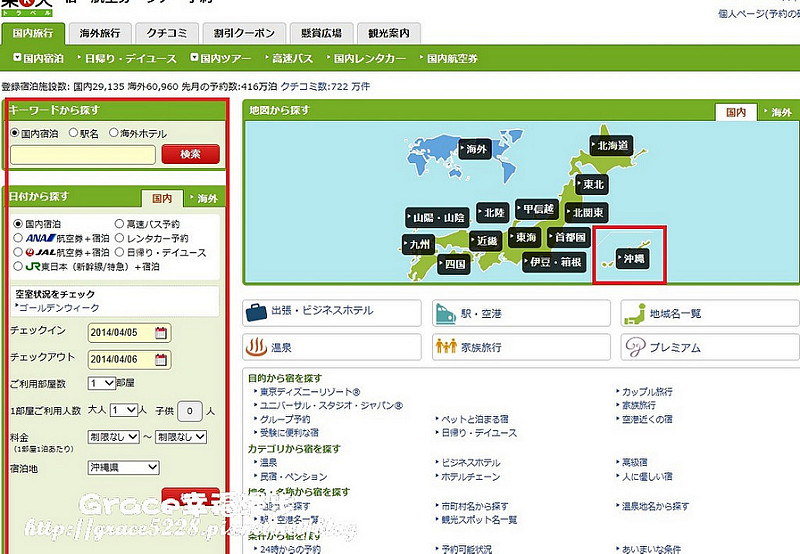
Task: Click the area name list map icon
Action: coord(634,314)
